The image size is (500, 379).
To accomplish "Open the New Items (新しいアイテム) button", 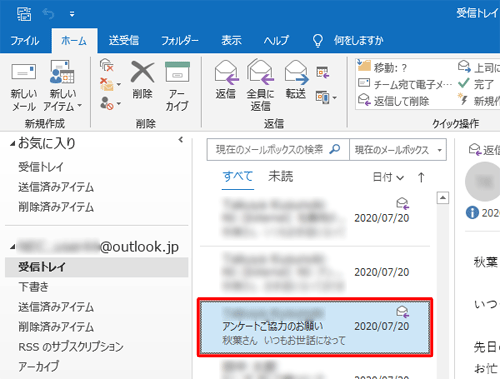I will [62, 86].
